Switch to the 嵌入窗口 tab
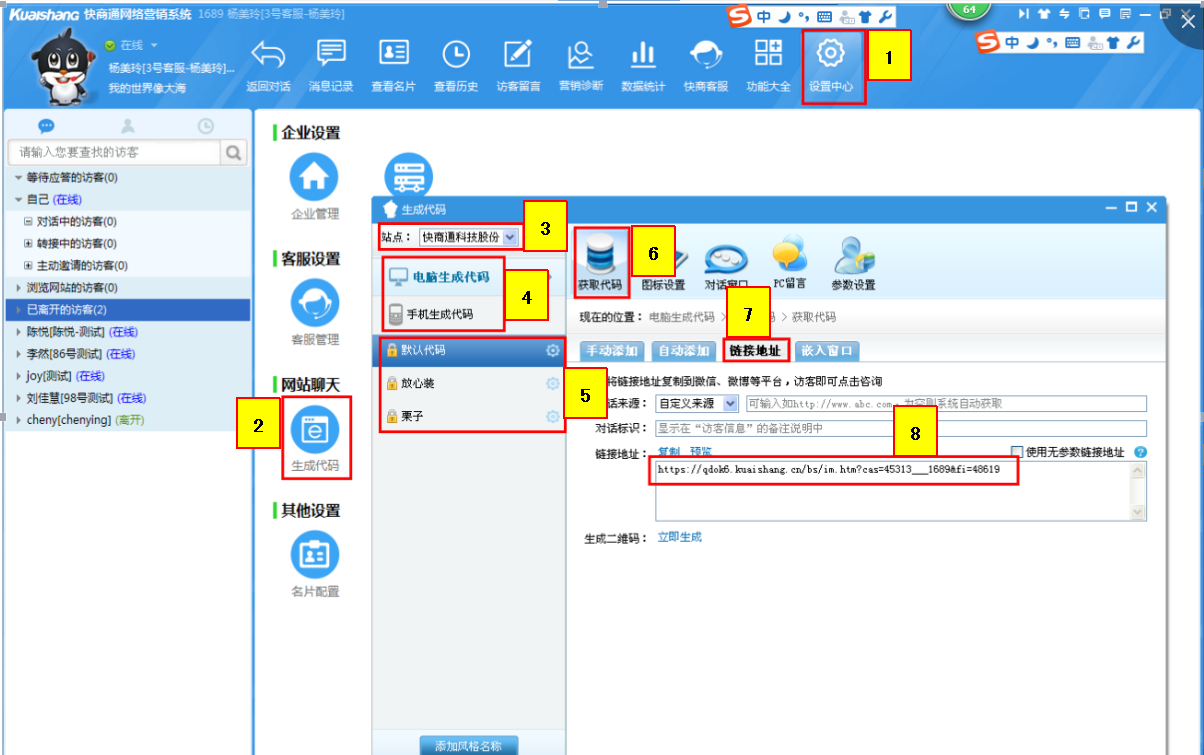 tap(828, 351)
